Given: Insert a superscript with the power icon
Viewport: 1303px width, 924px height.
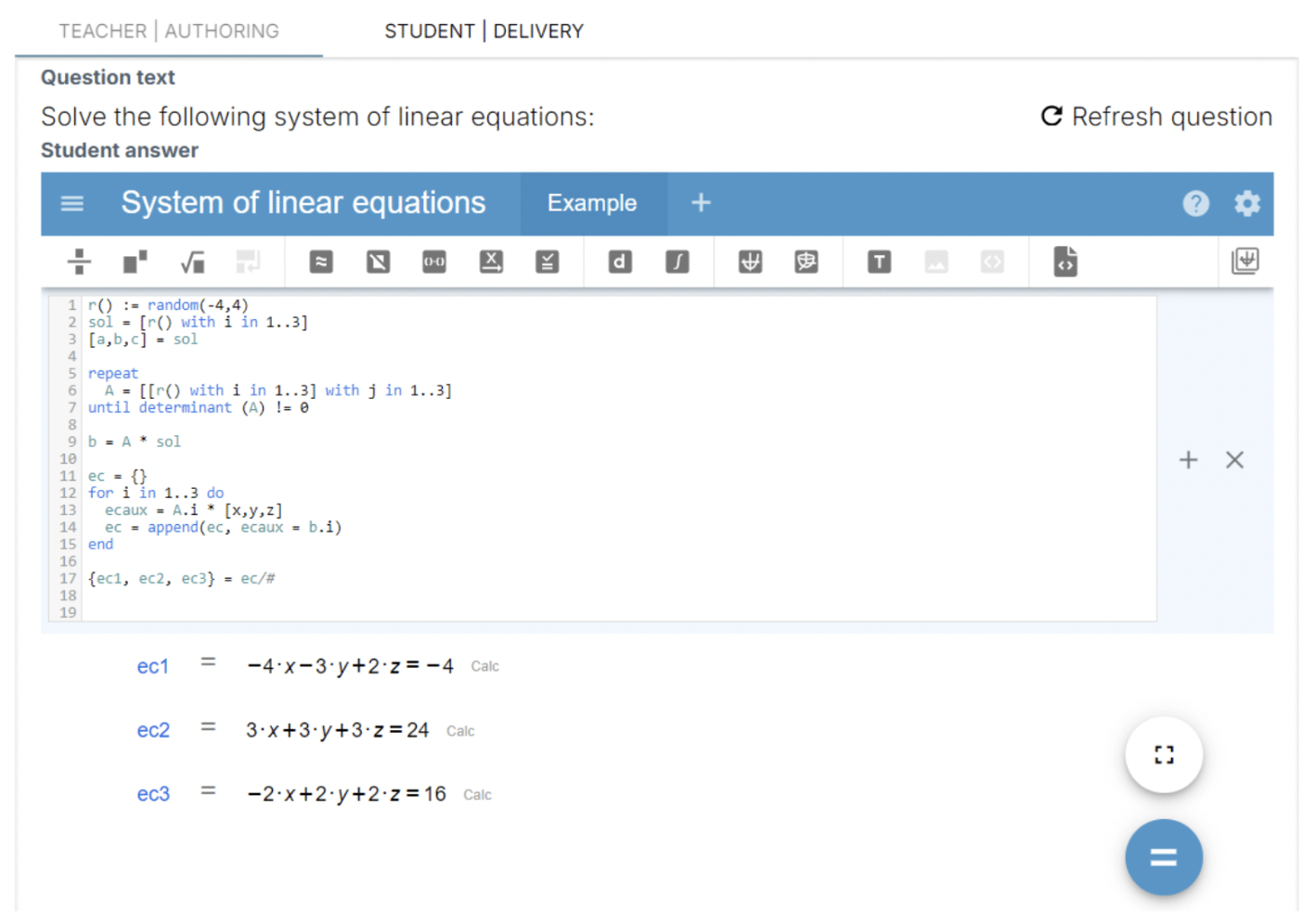Looking at the screenshot, I should pos(135,262).
